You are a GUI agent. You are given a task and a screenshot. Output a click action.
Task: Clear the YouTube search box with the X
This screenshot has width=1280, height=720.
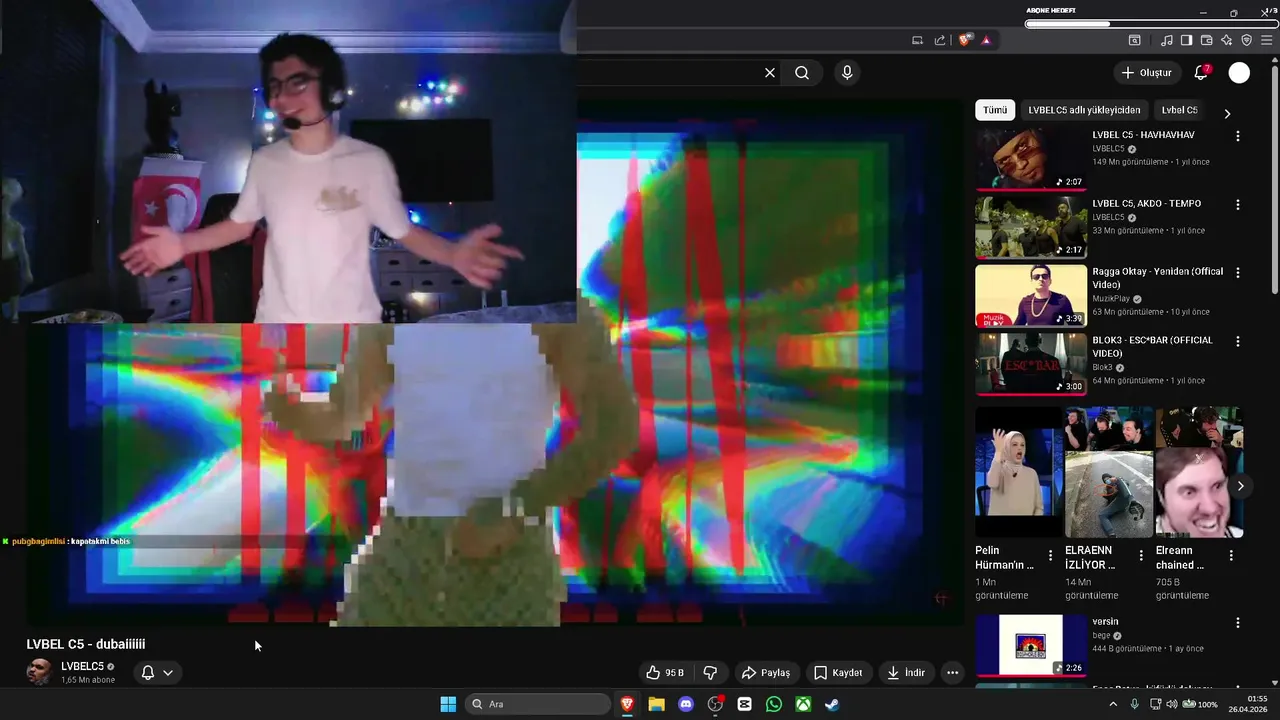pyautogui.click(x=770, y=73)
